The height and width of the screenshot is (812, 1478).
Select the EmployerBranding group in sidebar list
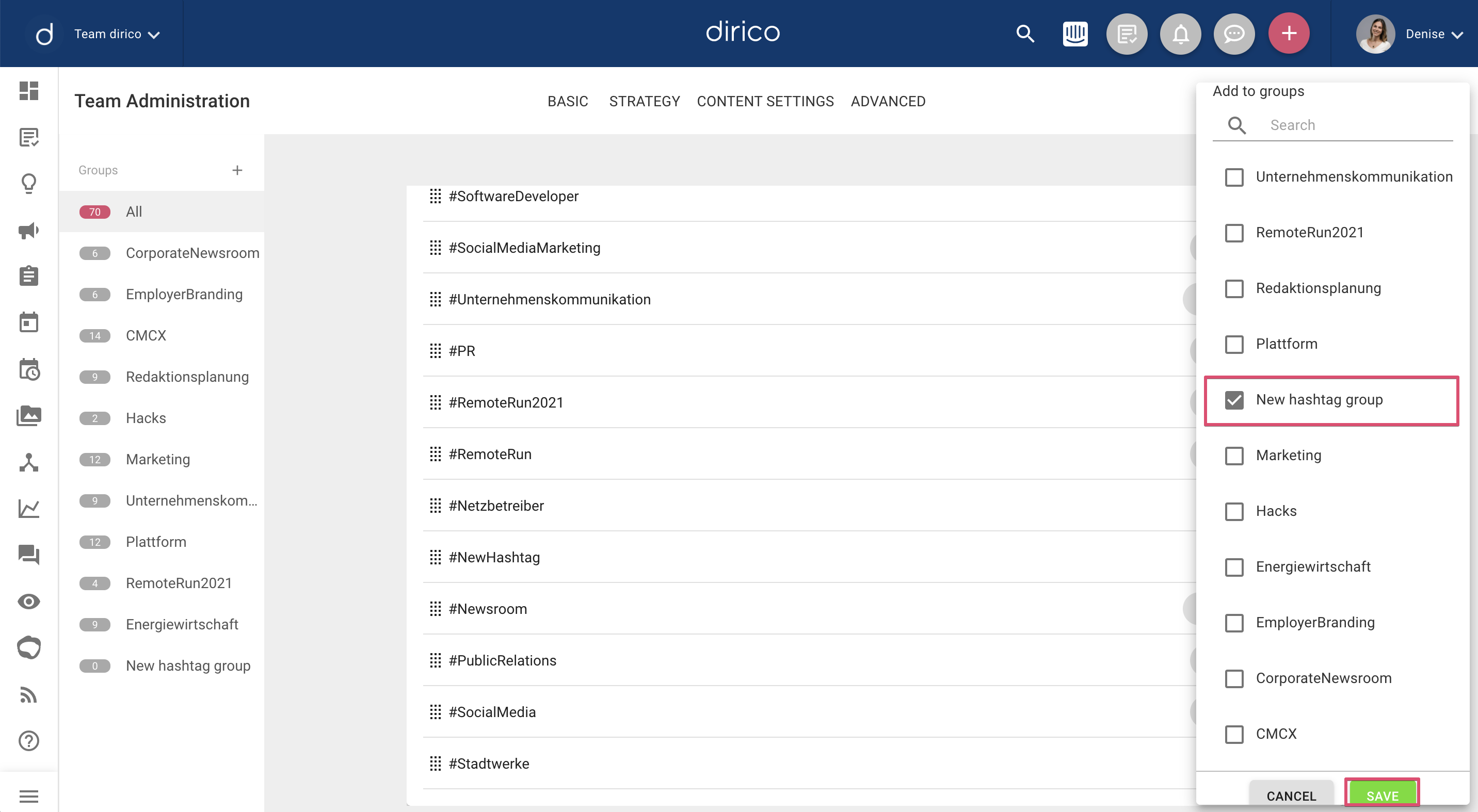pyautogui.click(x=161, y=294)
